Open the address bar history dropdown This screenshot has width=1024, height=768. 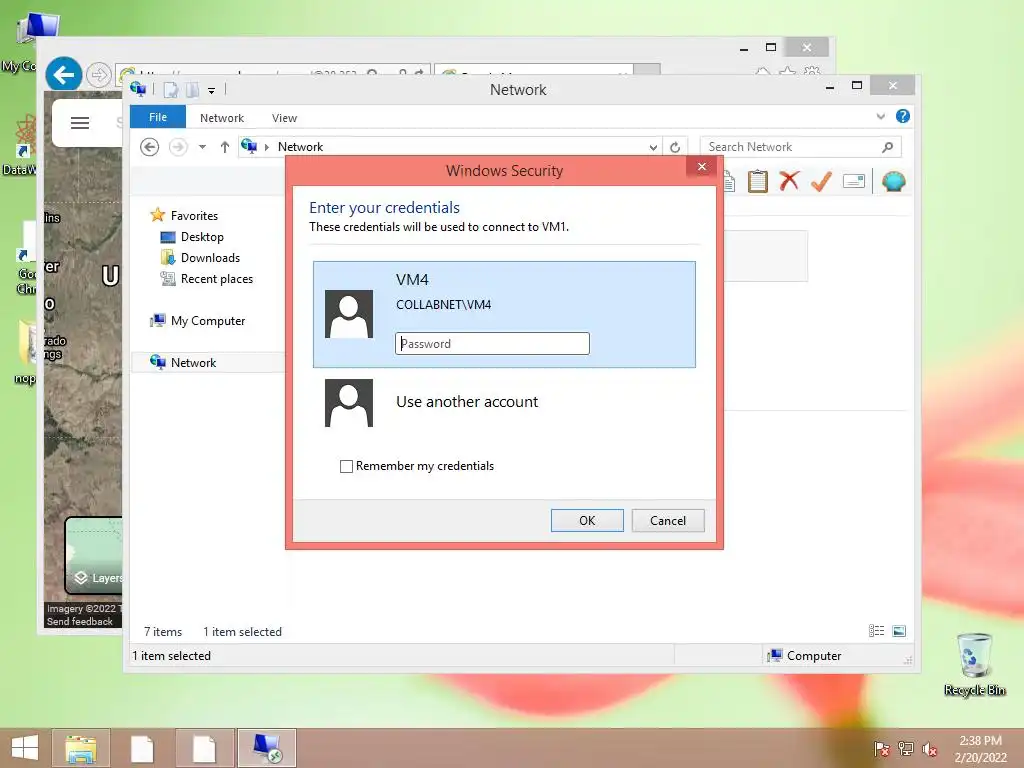pyautogui.click(x=653, y=148)
